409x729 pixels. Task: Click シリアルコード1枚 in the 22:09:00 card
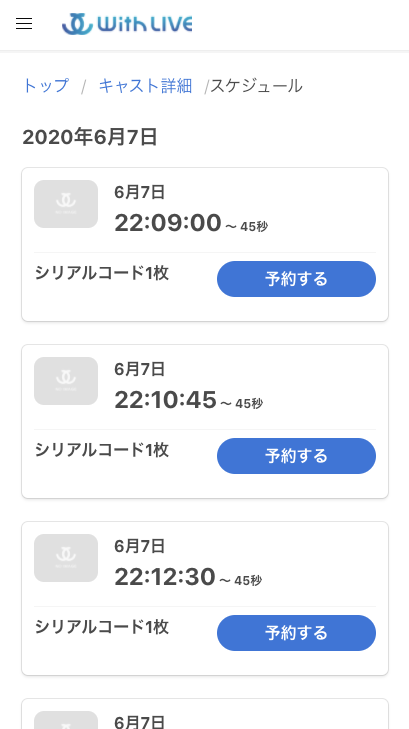(102, 273)
